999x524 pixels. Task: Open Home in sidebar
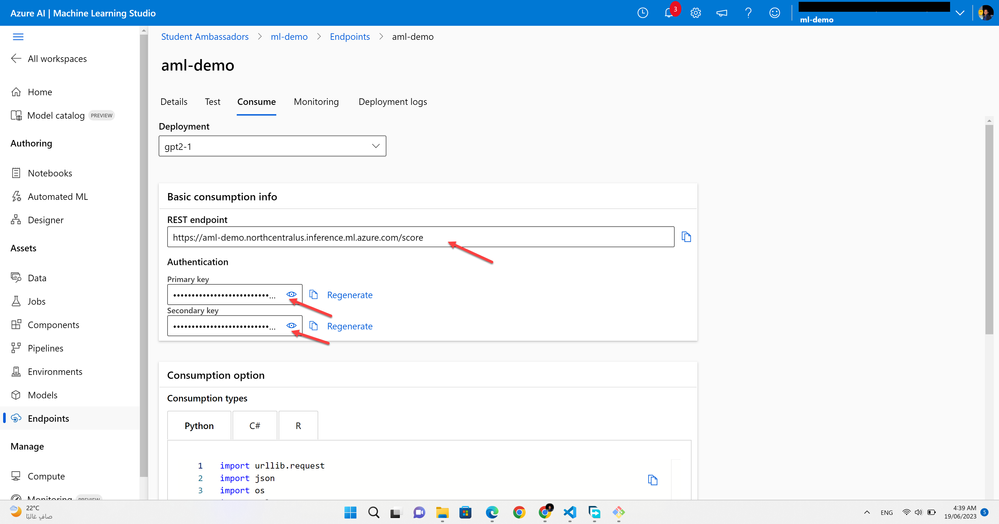click(x=32, y=92)
